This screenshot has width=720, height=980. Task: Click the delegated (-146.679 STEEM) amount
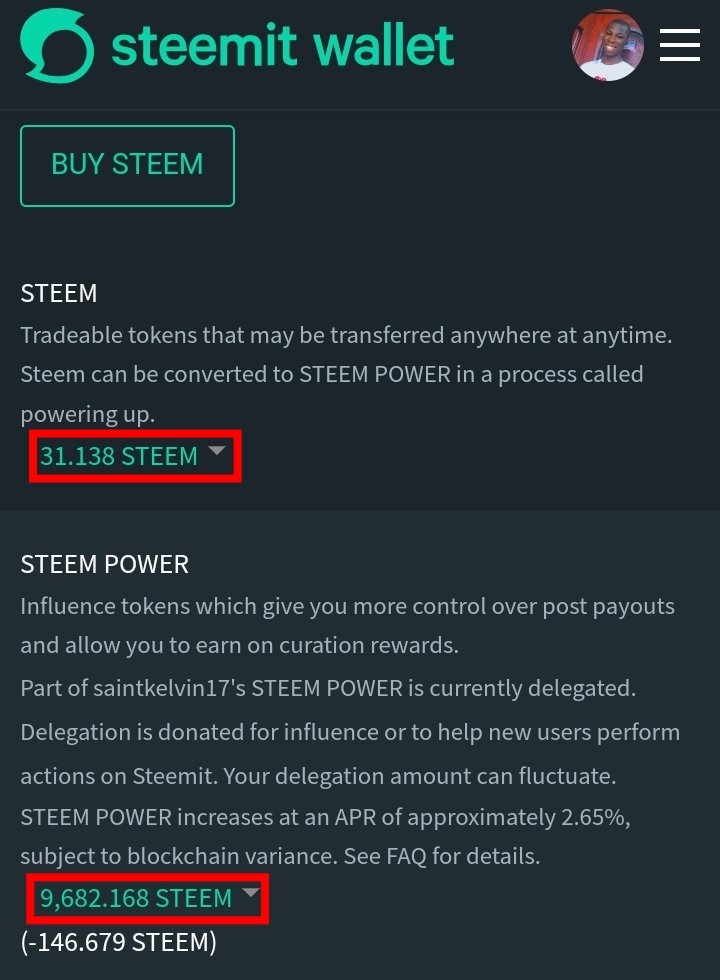tap(118, 942)
